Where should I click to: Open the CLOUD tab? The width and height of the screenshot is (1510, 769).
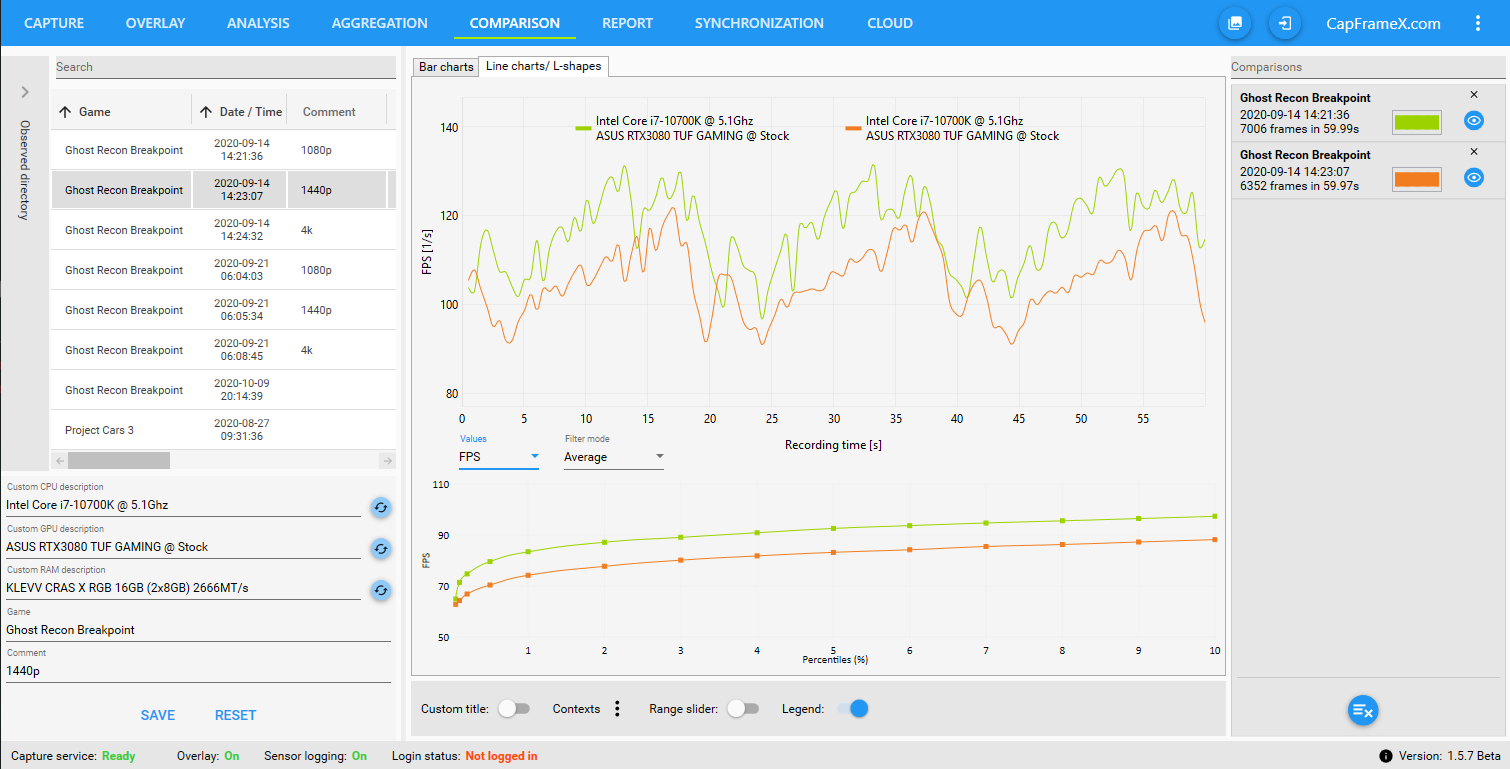tap(890, 23)
